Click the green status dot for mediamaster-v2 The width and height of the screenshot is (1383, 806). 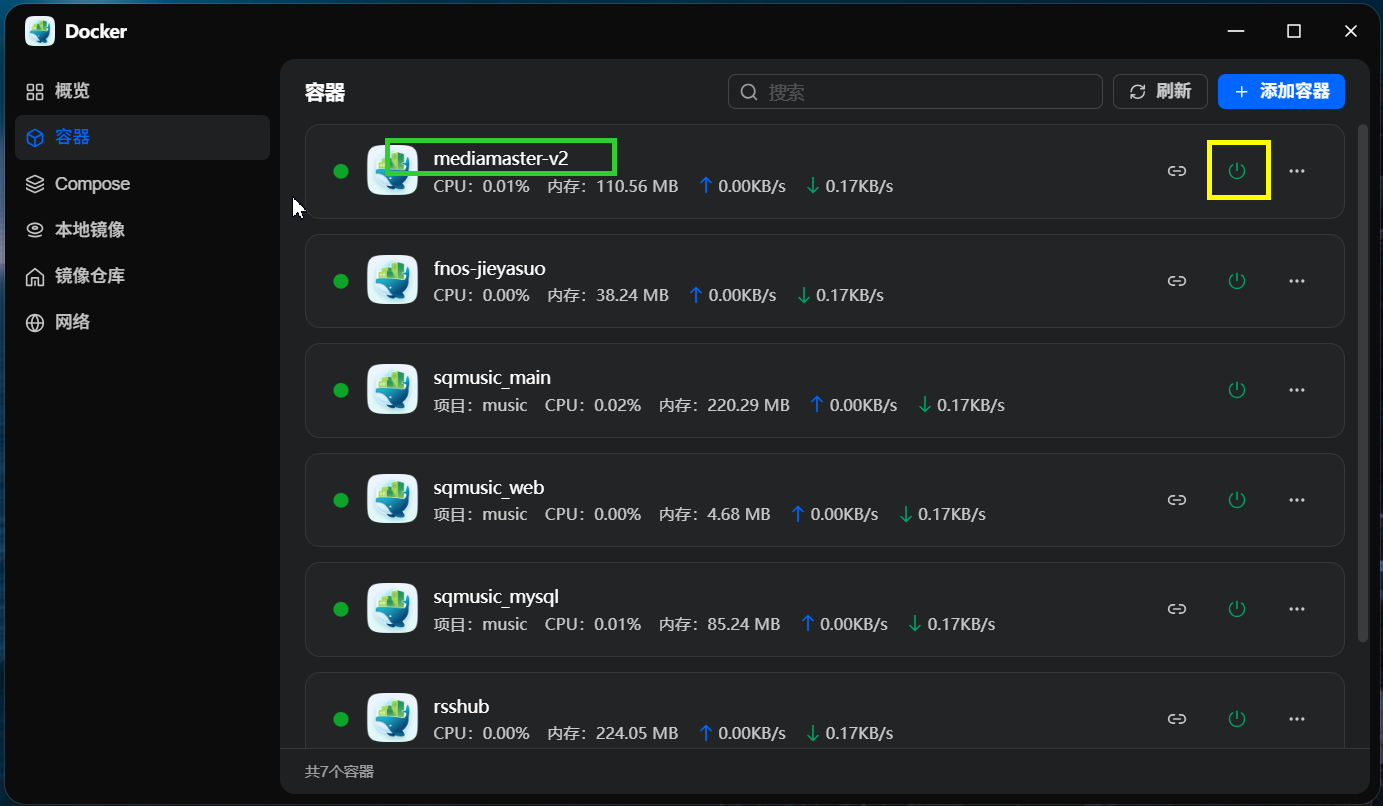341,171
